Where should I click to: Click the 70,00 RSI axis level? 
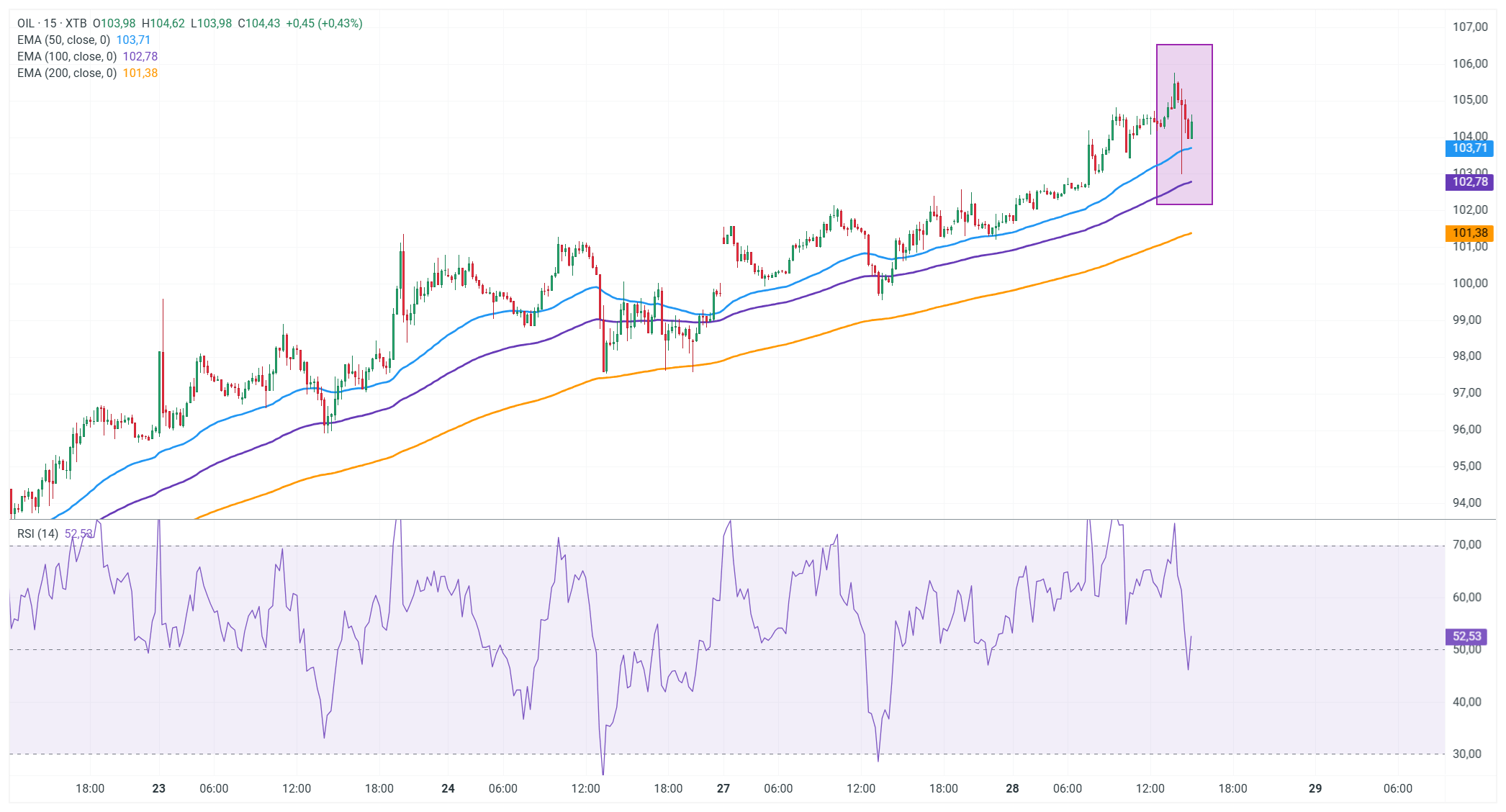tap(1466, 544)
